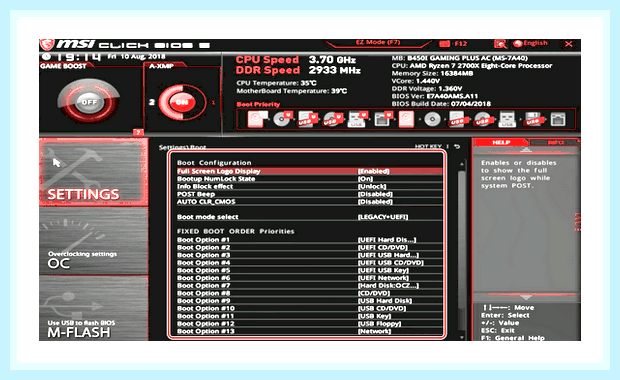The height and width of the screenshot is (380, 620).
Task: Click the scroll-up arrow of the boot list
Action: [461, 164]
